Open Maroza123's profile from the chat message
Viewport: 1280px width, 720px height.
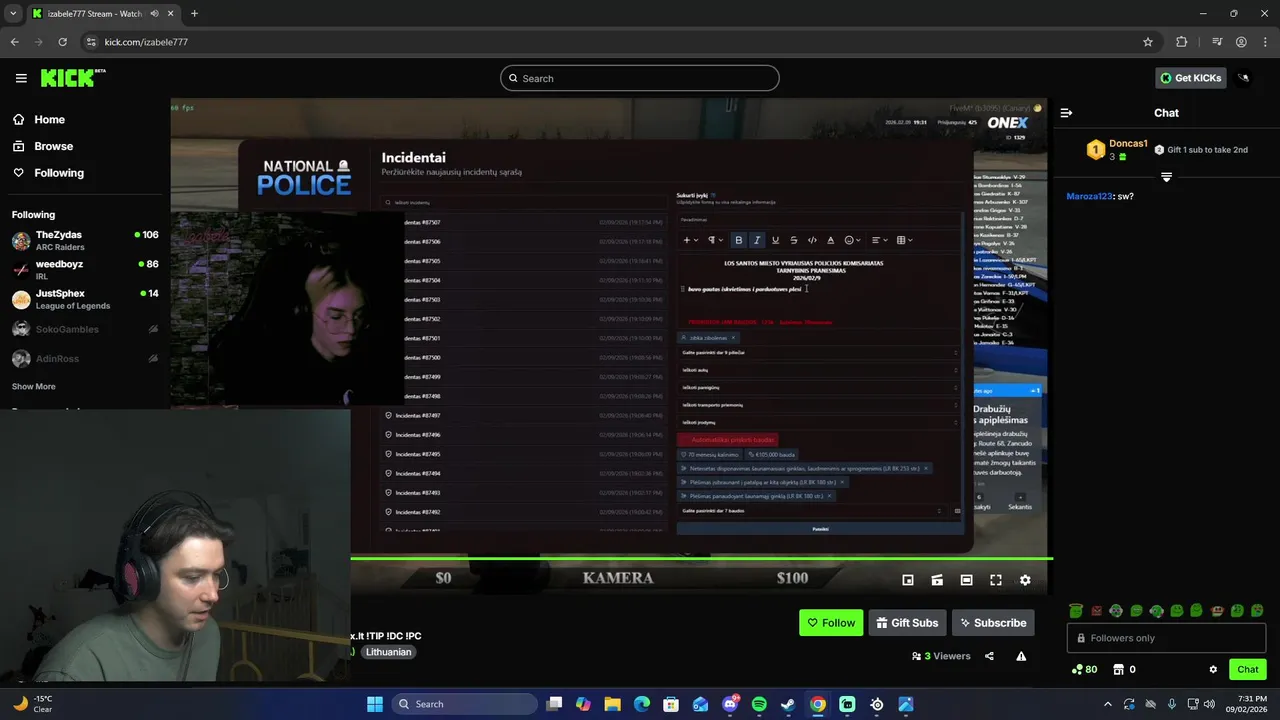(x=1089, y=196)
